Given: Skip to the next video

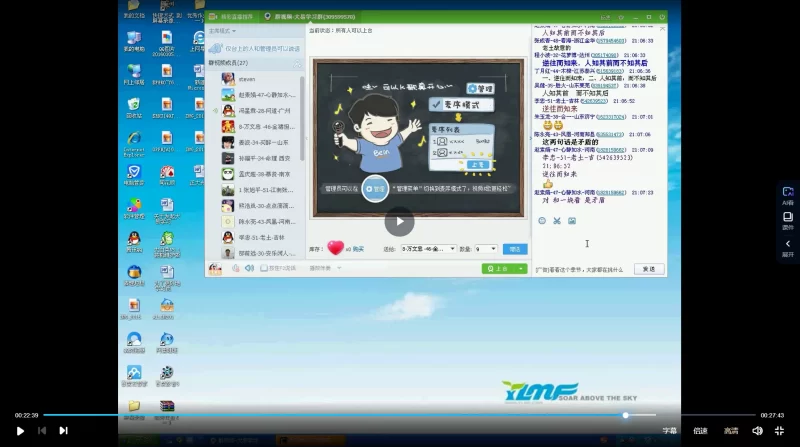Looking at the screenshot, I should pyautogui.click(x=63, y=431).
